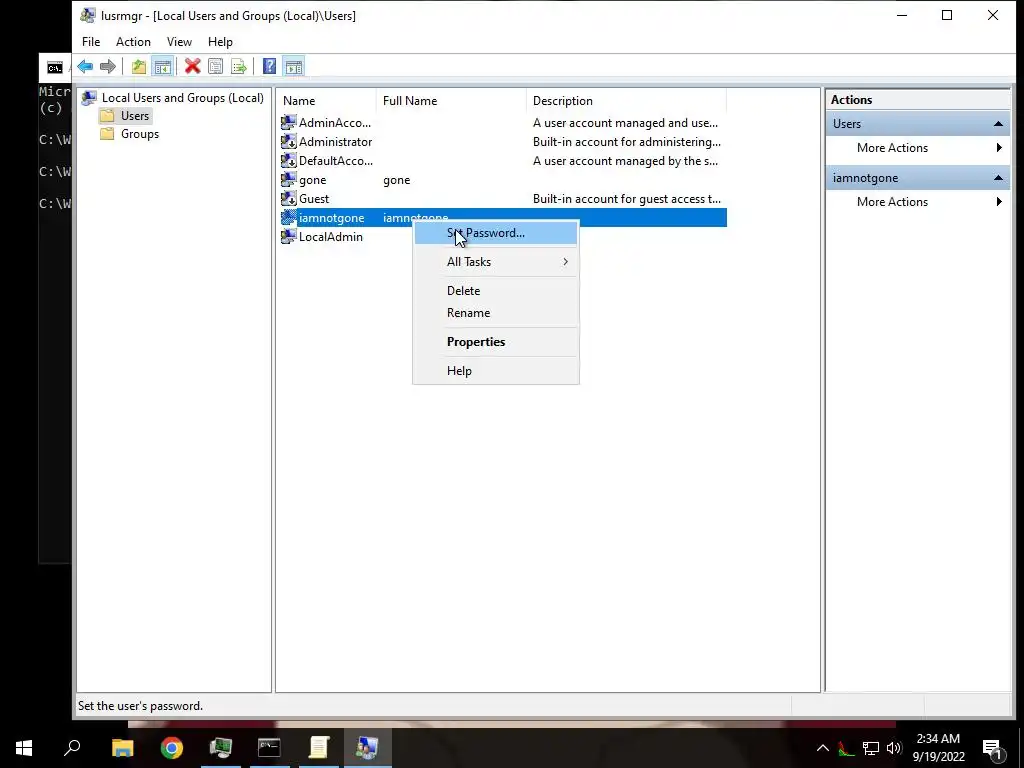Collapse the Users section in Actions pane

(x=998, y=123)
